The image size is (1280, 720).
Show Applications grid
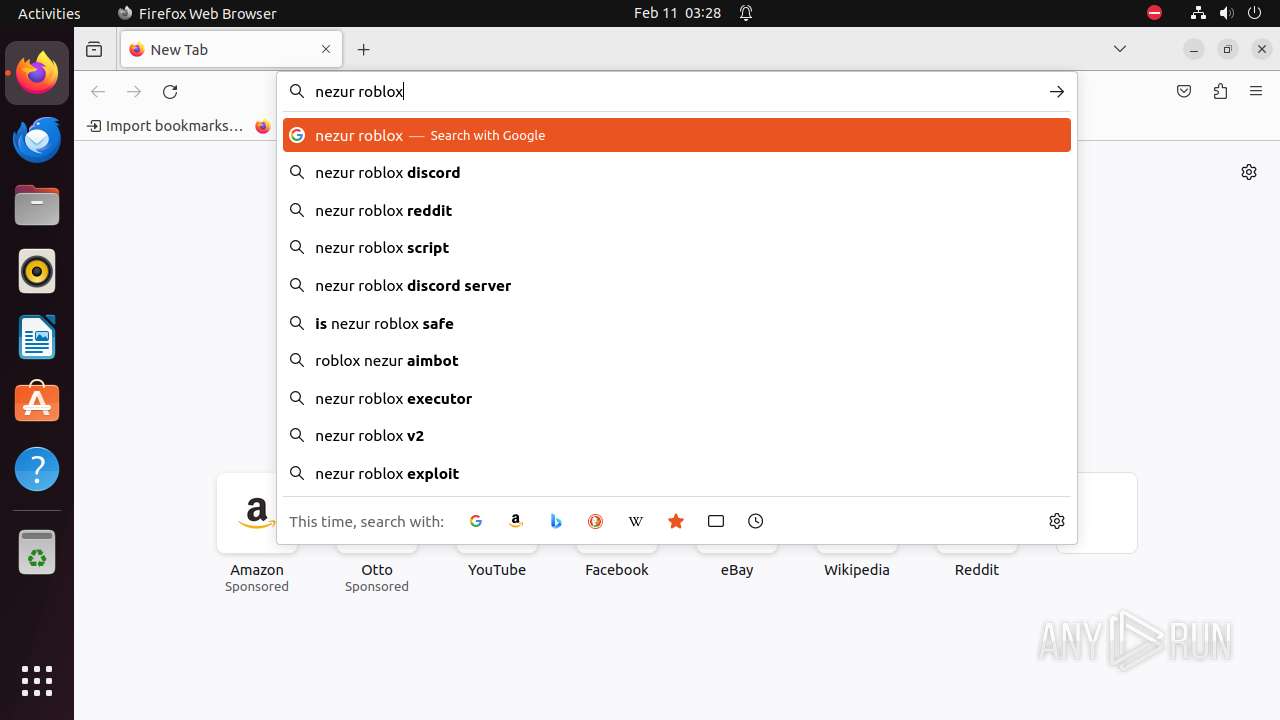point(37,681)
